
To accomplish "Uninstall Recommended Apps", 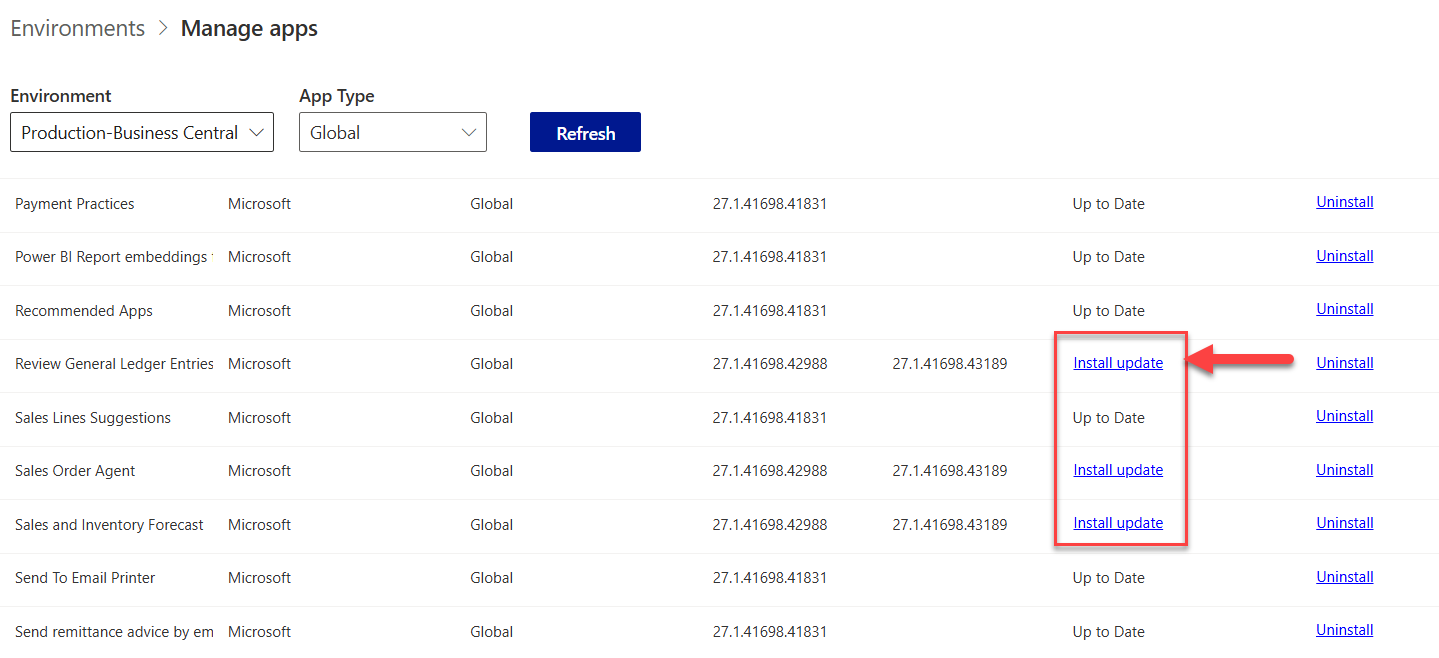I will (1344, 309).
